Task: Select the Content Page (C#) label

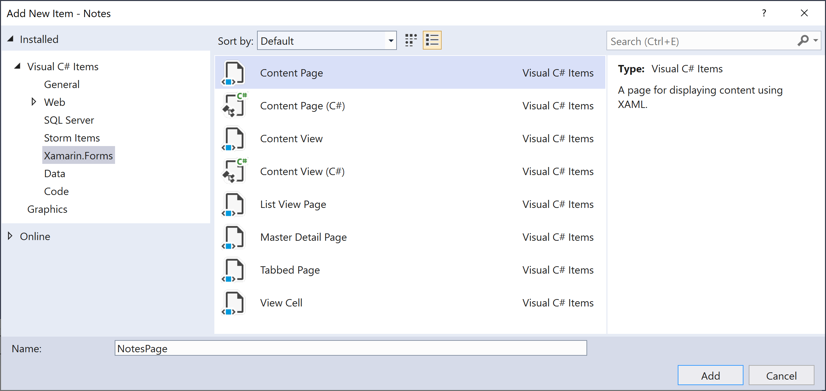Action: tap(302, 106)
